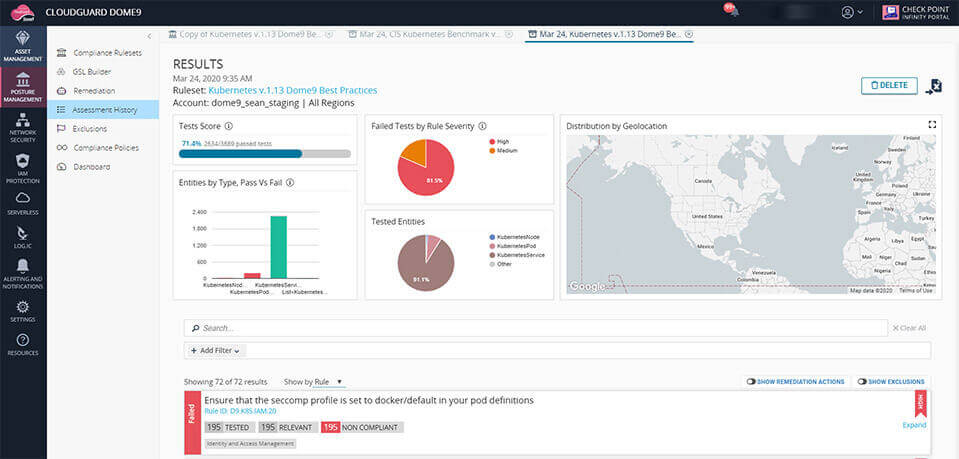Close the Copy of Kubernetes tab
This screenshot has height=459, width=959.
pos(329,34)
